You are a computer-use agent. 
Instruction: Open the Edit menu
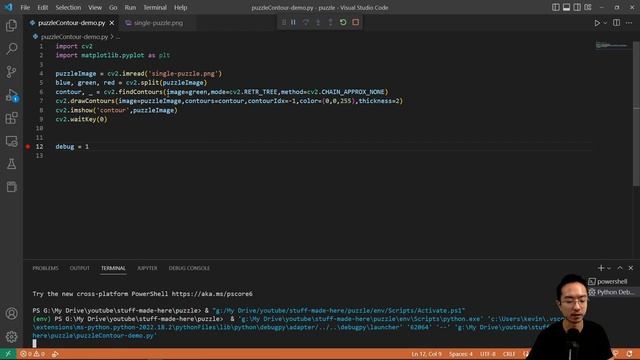tap(42, 7)
